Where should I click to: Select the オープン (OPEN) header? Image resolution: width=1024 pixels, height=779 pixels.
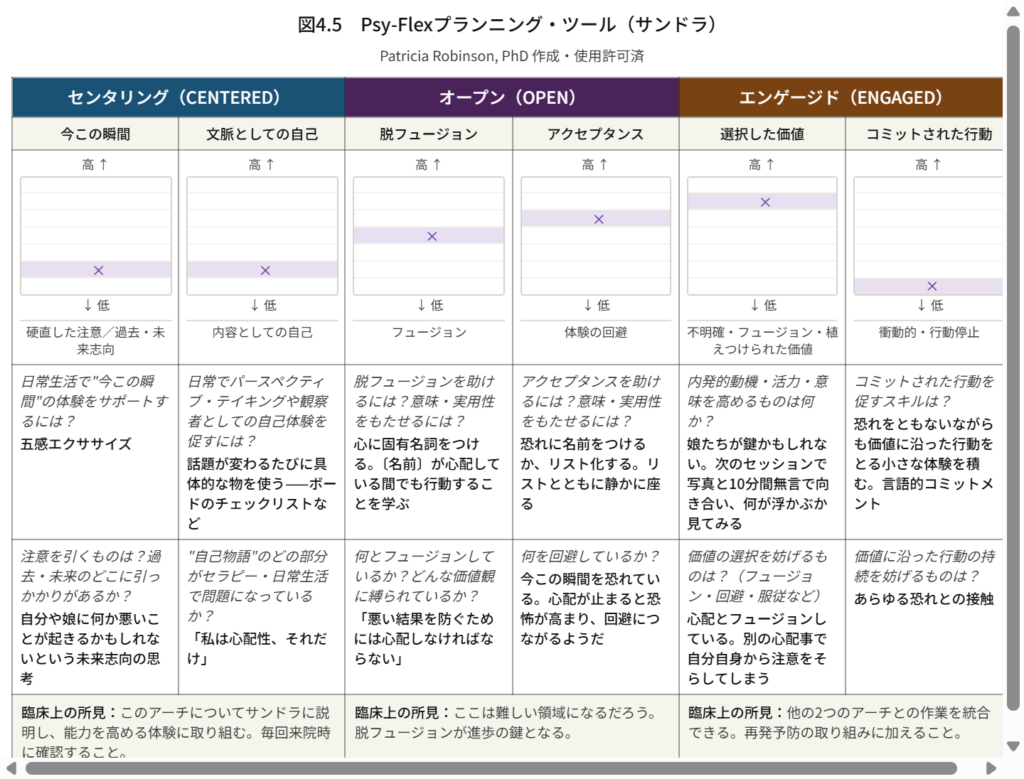pyautogui.click(x=512, y=97)
